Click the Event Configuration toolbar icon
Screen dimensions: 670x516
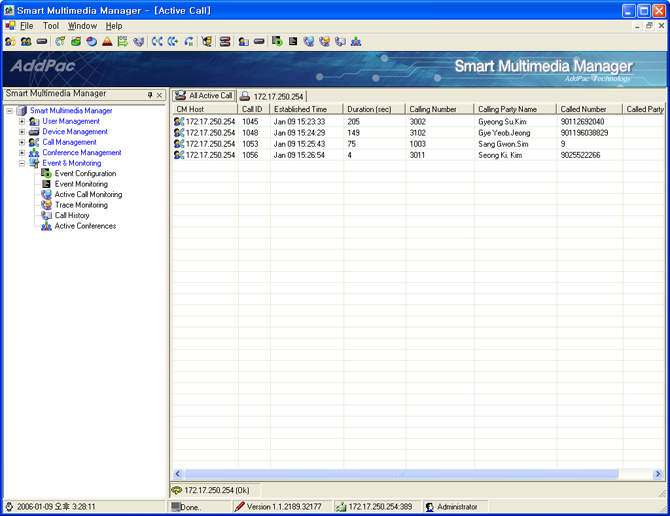point(278,42)
